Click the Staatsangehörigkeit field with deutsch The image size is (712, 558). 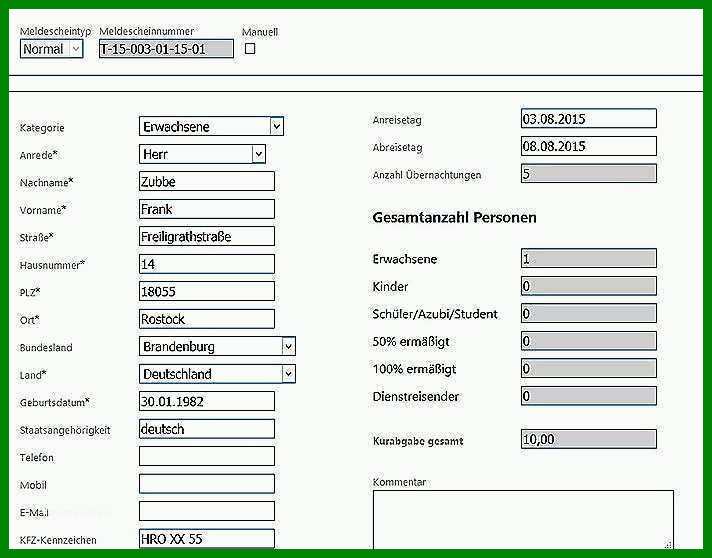(x=207, y=429)
